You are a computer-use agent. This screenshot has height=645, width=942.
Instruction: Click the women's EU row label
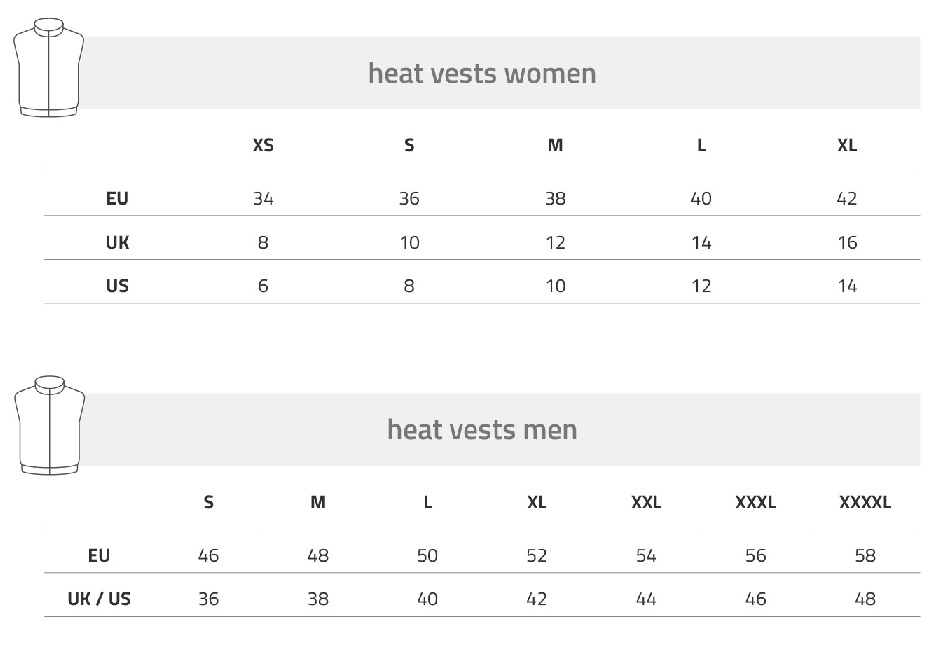(x=117, y=198)
